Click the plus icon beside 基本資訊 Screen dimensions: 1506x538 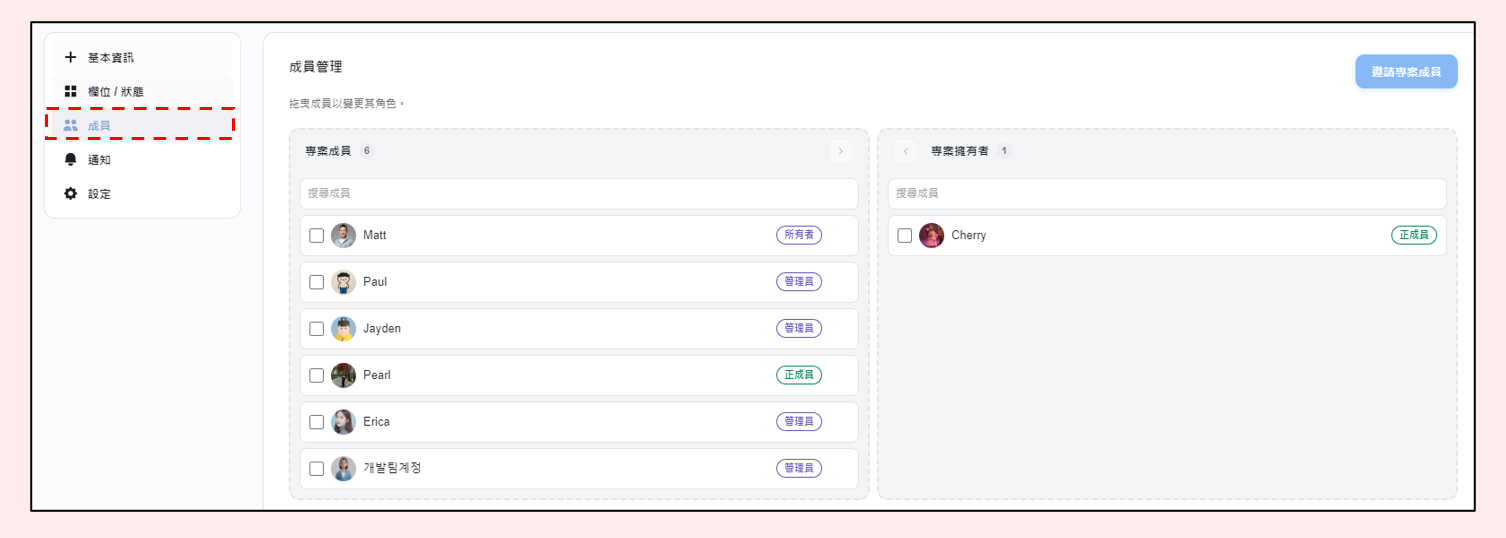(70, 57)
